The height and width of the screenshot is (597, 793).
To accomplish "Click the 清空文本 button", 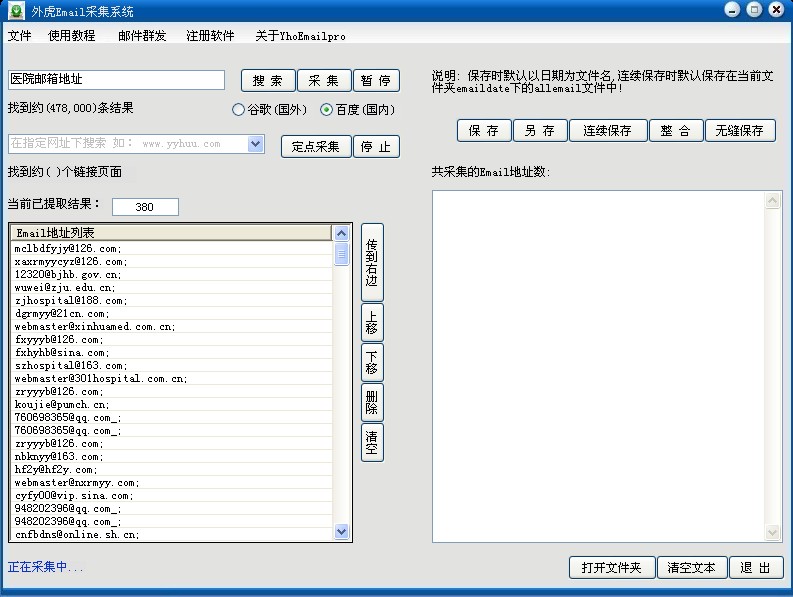I will [x=692, y=568].
